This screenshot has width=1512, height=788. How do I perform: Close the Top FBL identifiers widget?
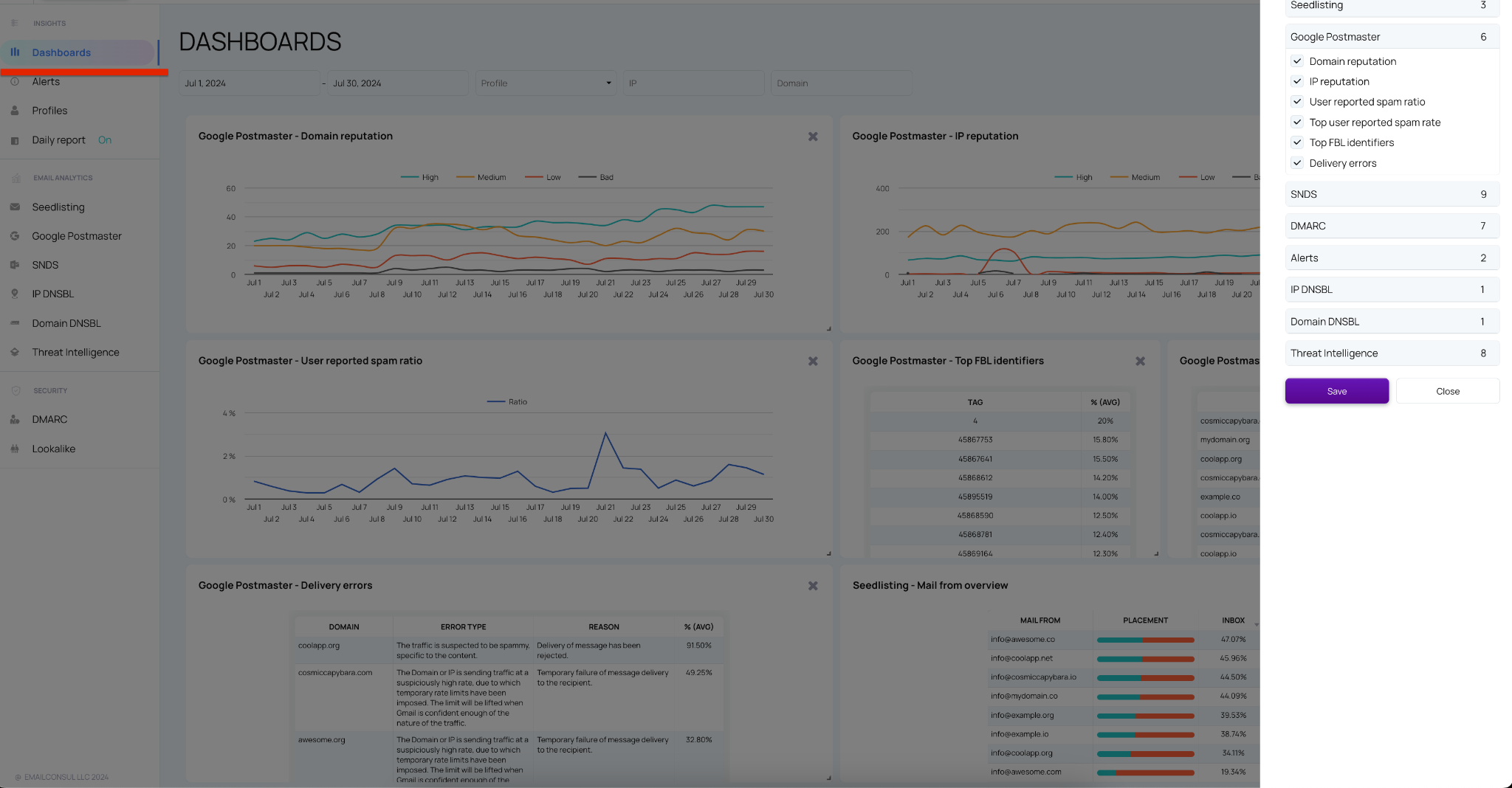(1141, 362)
